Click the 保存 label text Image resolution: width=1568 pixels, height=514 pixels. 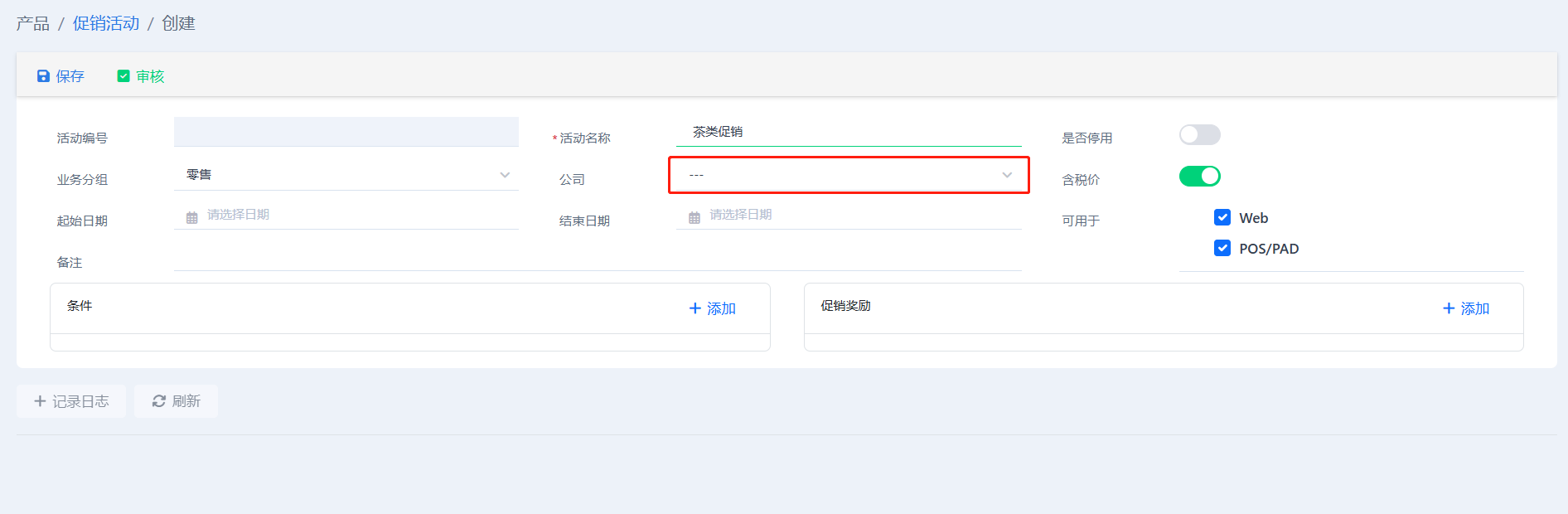[x=70, y=76]
